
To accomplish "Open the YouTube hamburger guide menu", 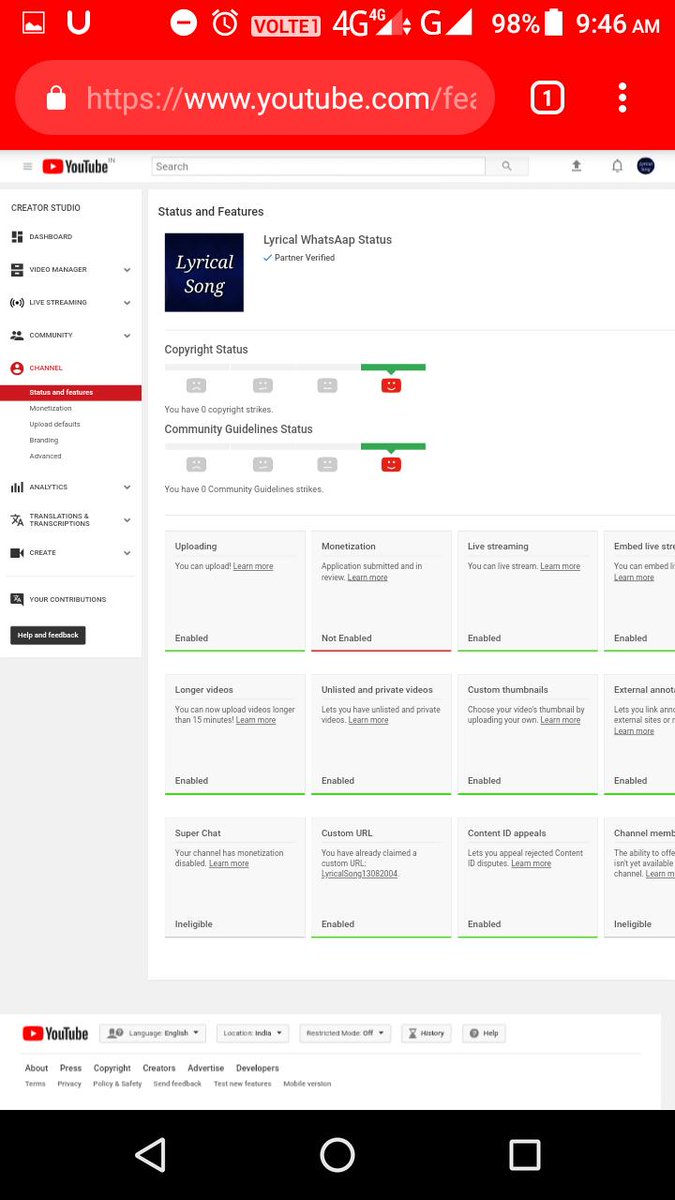I will [27, 167].
